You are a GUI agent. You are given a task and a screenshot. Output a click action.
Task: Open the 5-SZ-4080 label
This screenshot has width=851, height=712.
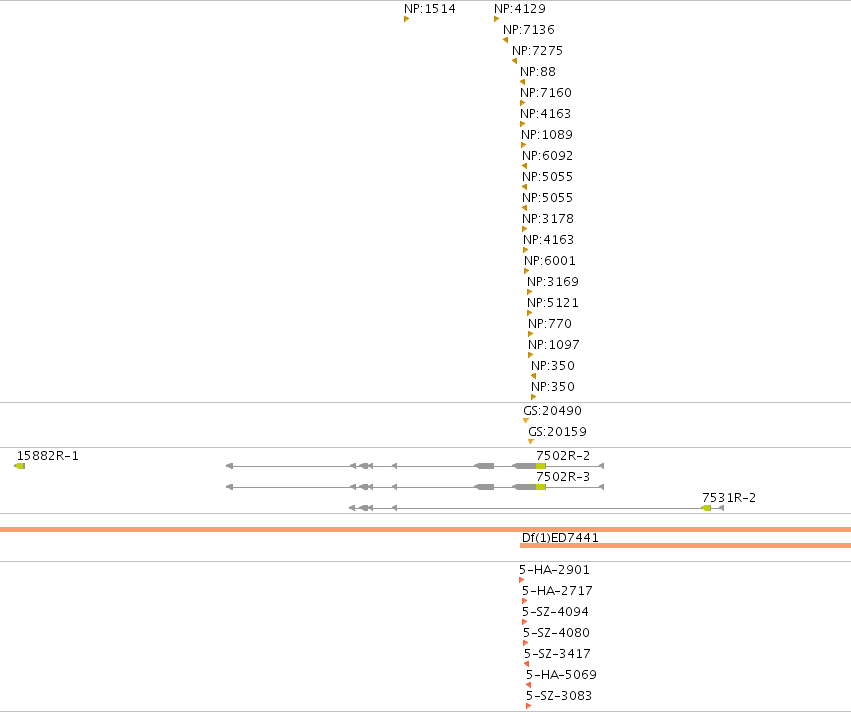click(x=556, y=633)
